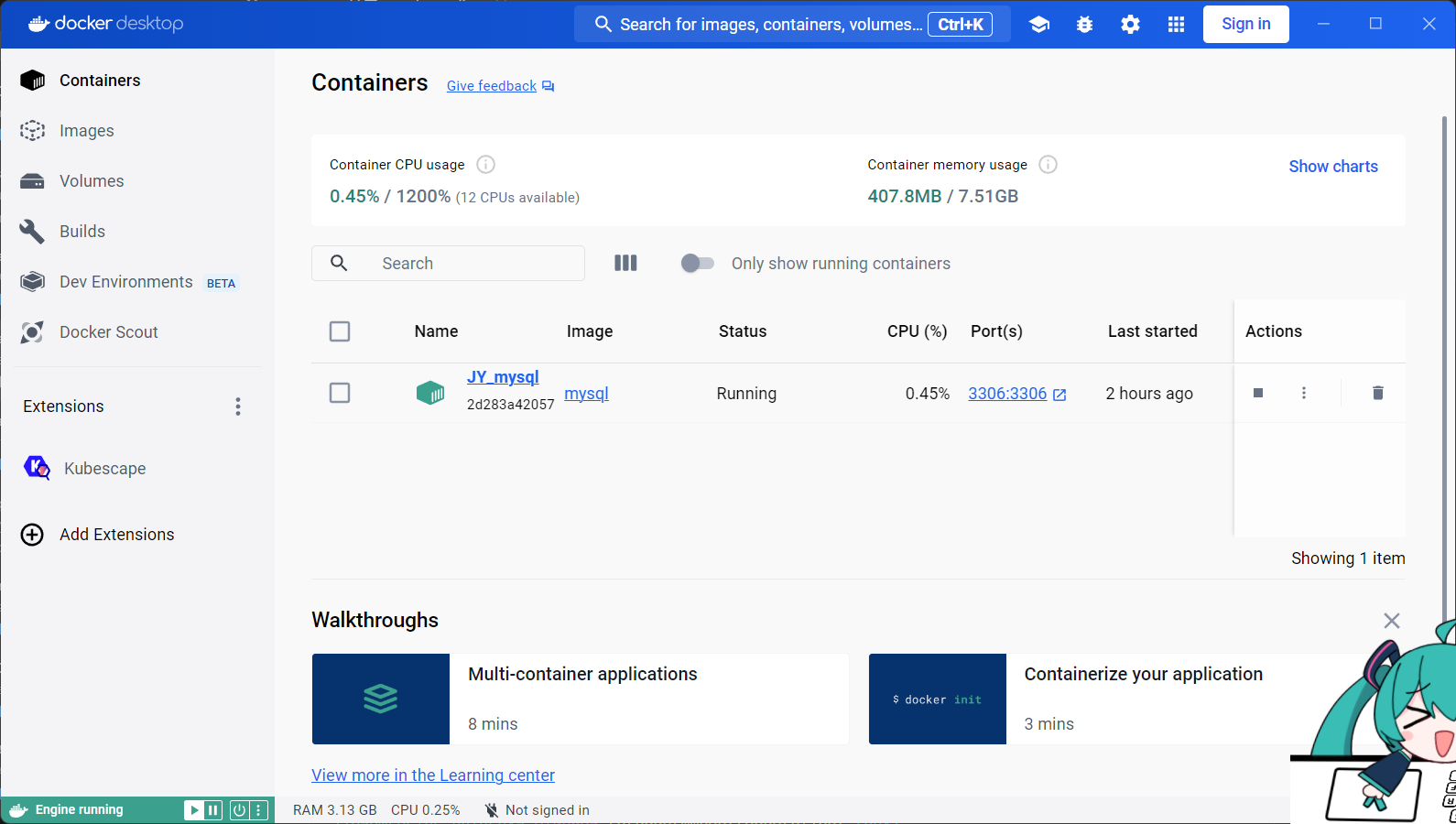The image size is (1456, 824).
Task: Click the CPU usage info icon
Action: pyautogui.click(x=486, y=165)
